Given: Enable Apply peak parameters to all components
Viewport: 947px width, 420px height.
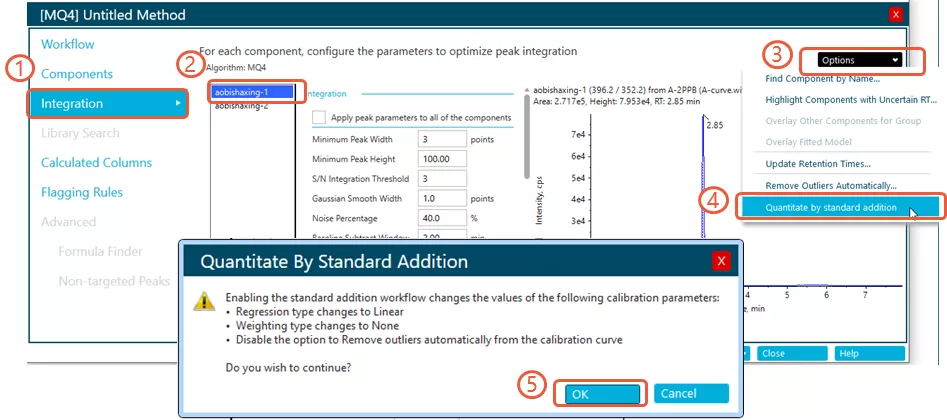Looking at the screenshot, I should tap(319, 117).
